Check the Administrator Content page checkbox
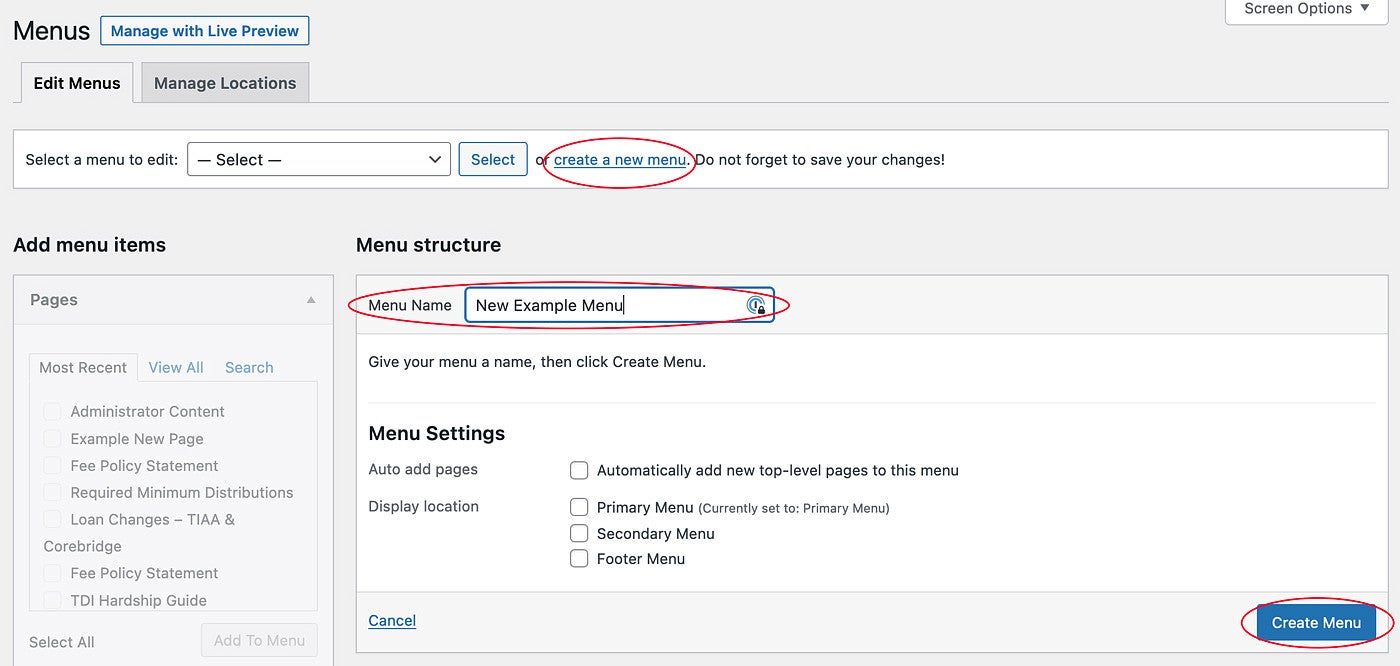 [x=51, y=411]
